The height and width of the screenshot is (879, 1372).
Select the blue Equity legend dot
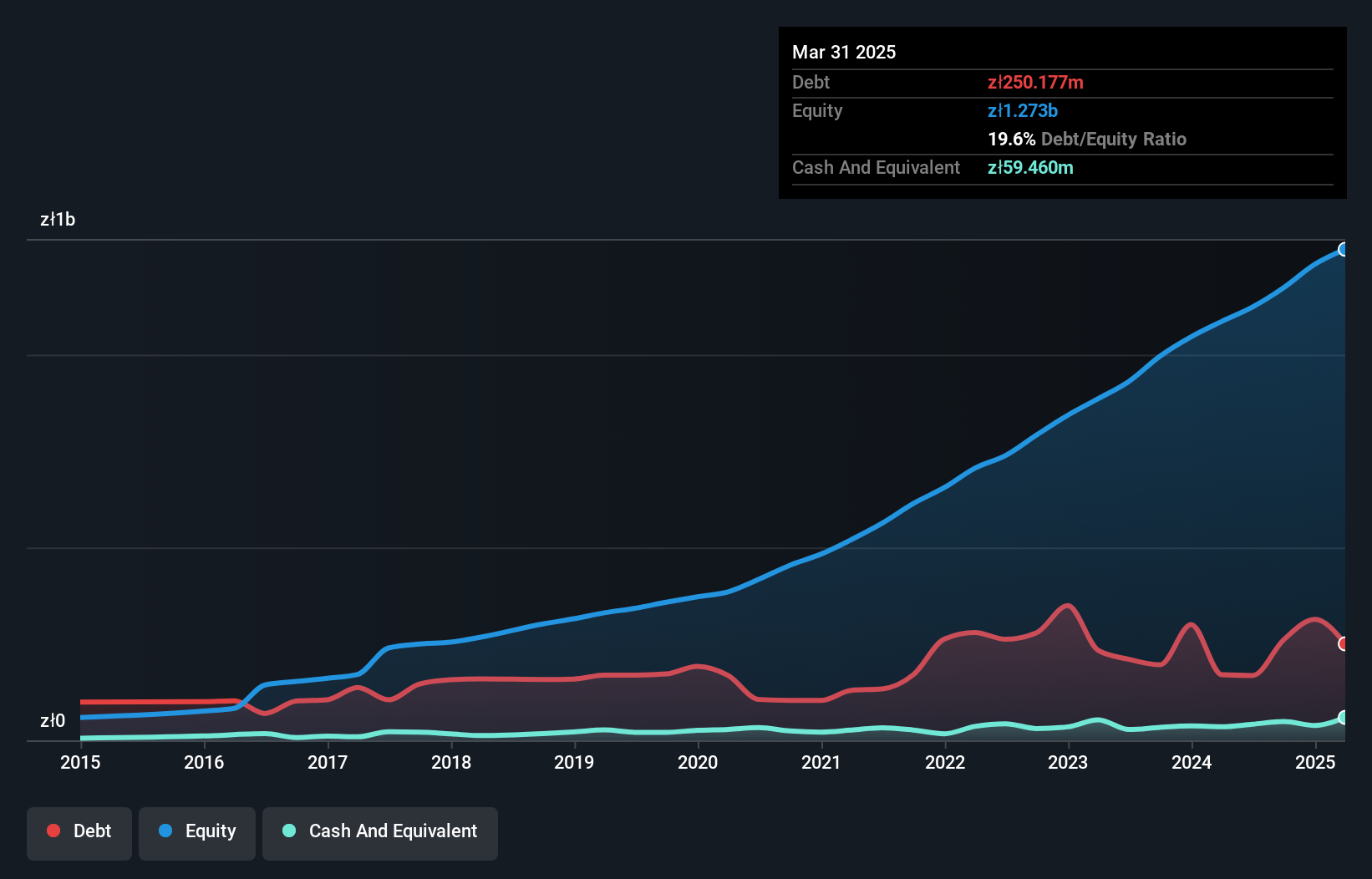[x=168, y=831]
